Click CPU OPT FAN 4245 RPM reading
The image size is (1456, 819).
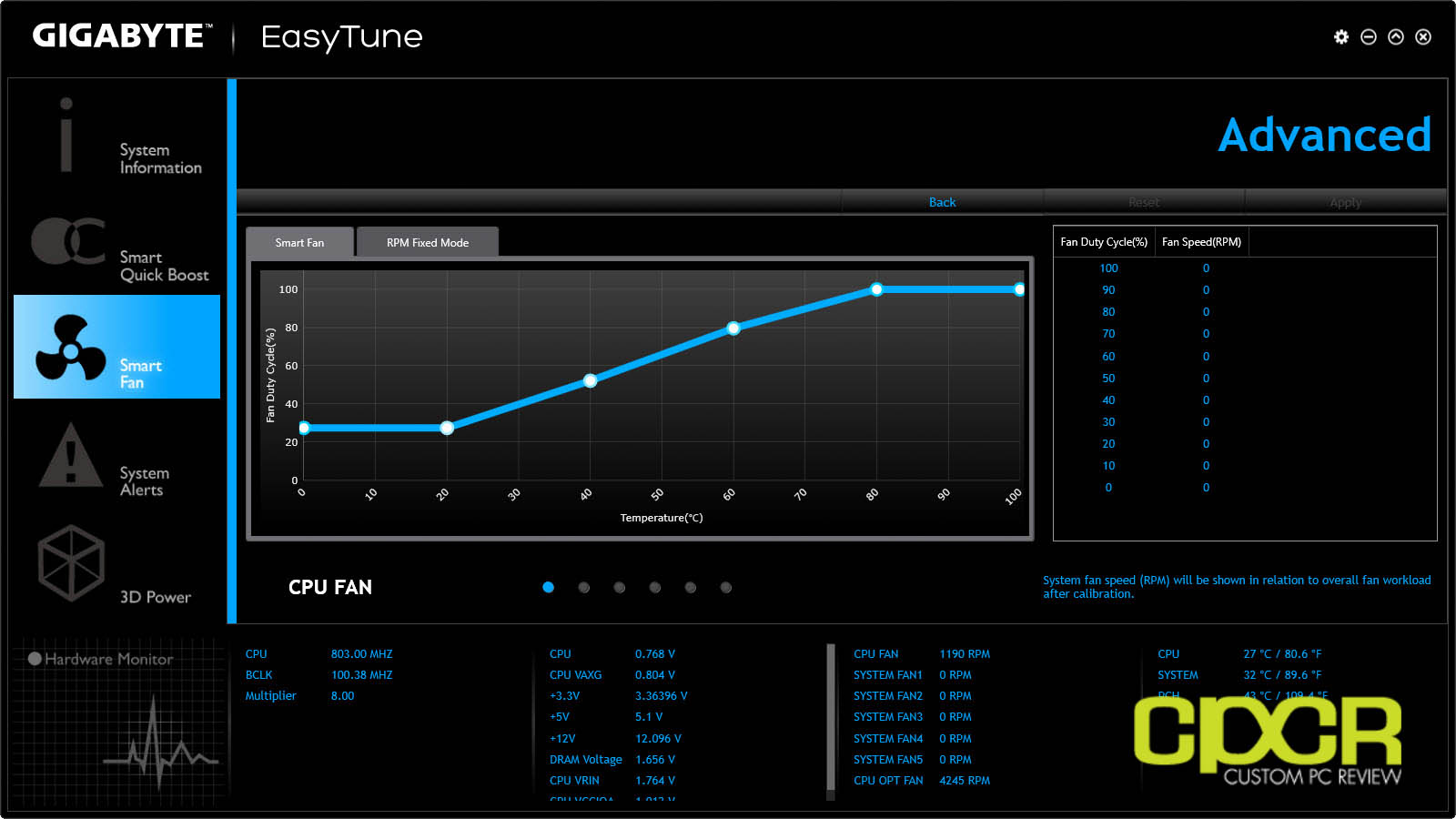[x=965, y=781]
